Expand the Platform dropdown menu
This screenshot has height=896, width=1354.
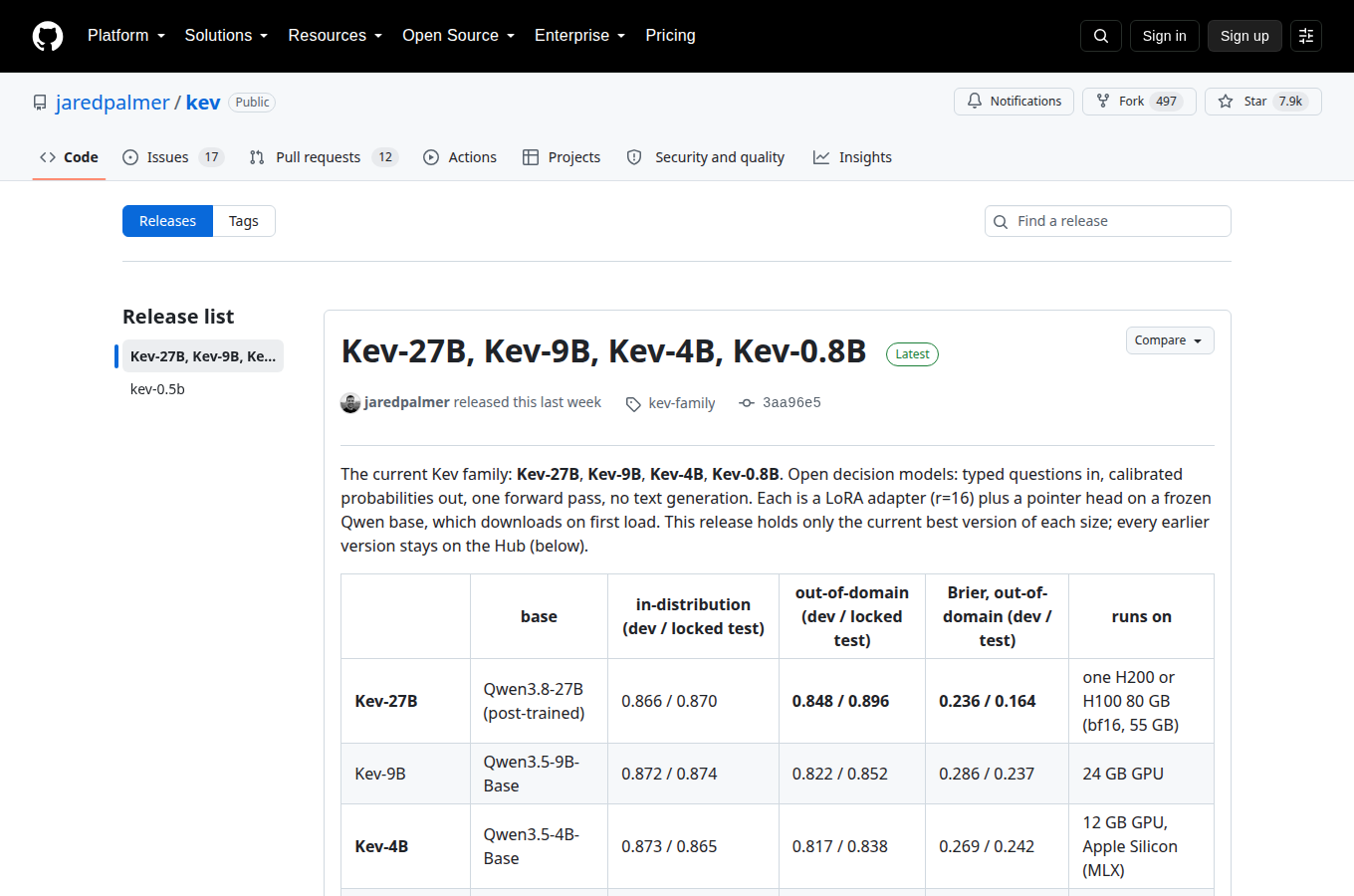(126, 36)
